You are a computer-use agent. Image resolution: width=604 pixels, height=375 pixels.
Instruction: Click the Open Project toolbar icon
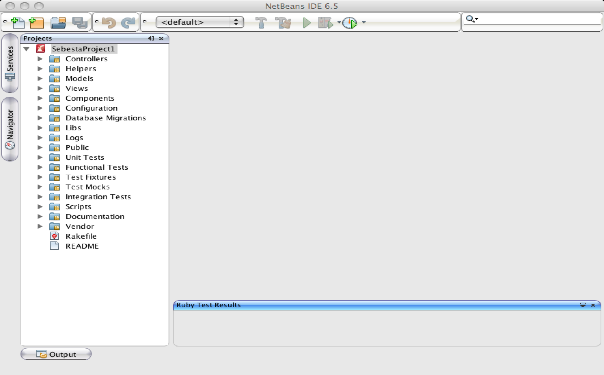tap(59, 23)
